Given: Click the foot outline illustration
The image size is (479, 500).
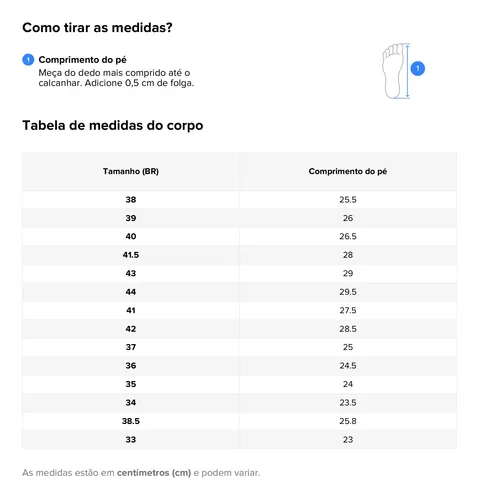Looking at the screenshot, I should (x=393, y=71).
